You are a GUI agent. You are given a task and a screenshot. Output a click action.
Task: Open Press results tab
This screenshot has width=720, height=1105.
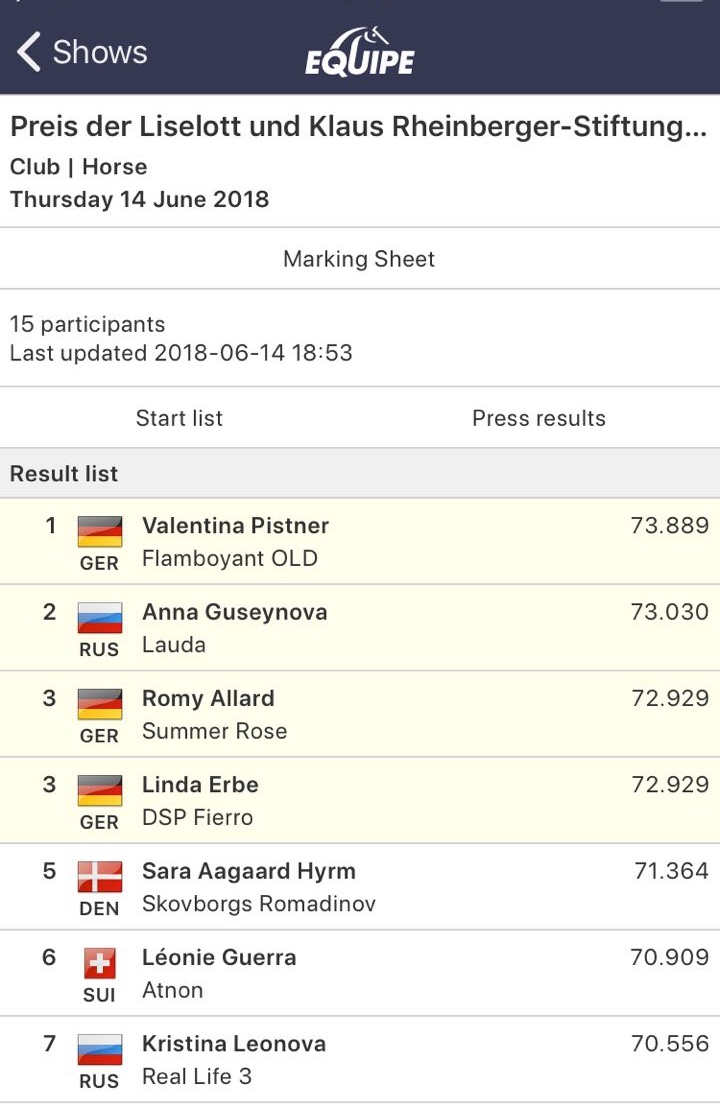click(539, 418)
